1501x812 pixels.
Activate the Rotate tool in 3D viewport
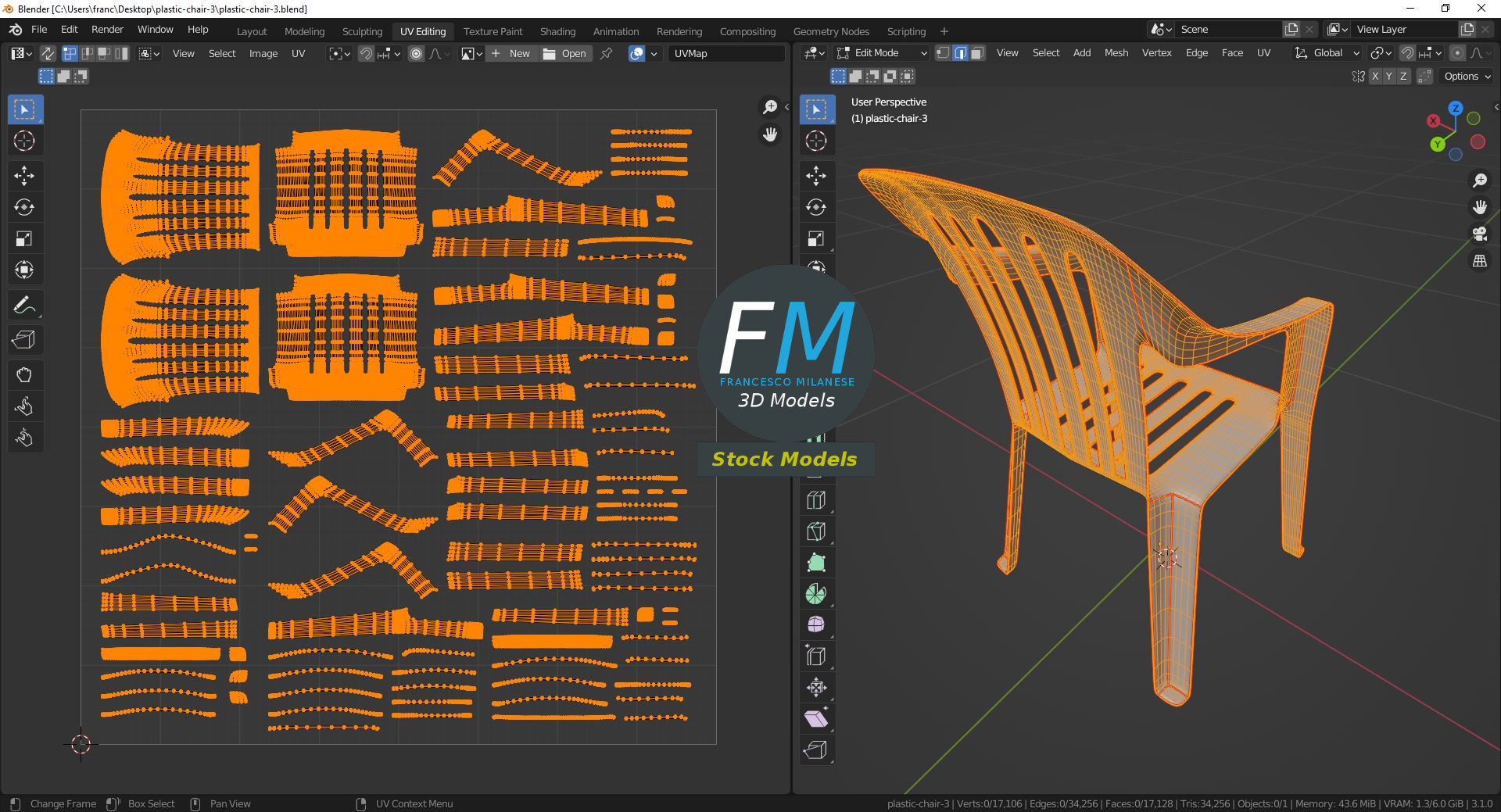coord(816,207)
